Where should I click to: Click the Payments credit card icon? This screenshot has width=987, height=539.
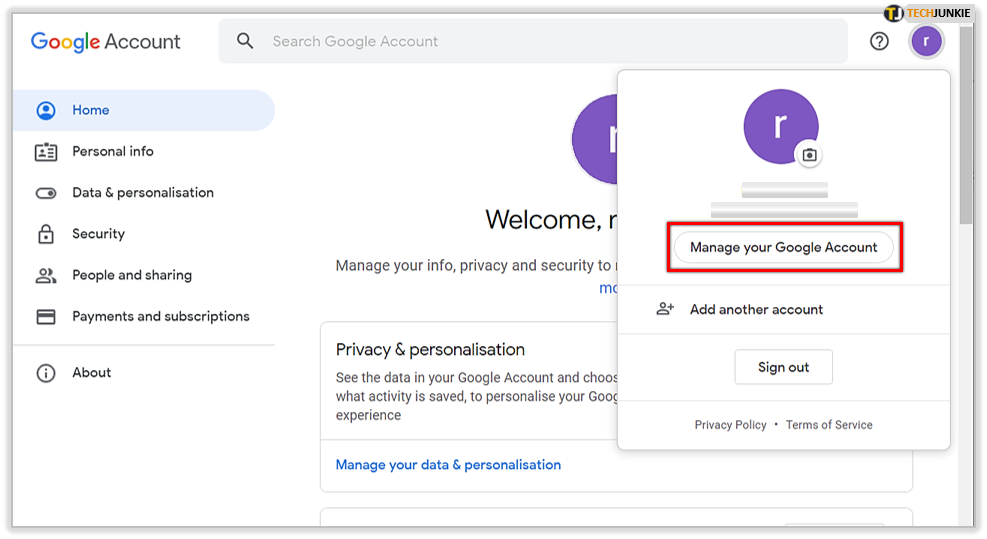tap(46, 317)
